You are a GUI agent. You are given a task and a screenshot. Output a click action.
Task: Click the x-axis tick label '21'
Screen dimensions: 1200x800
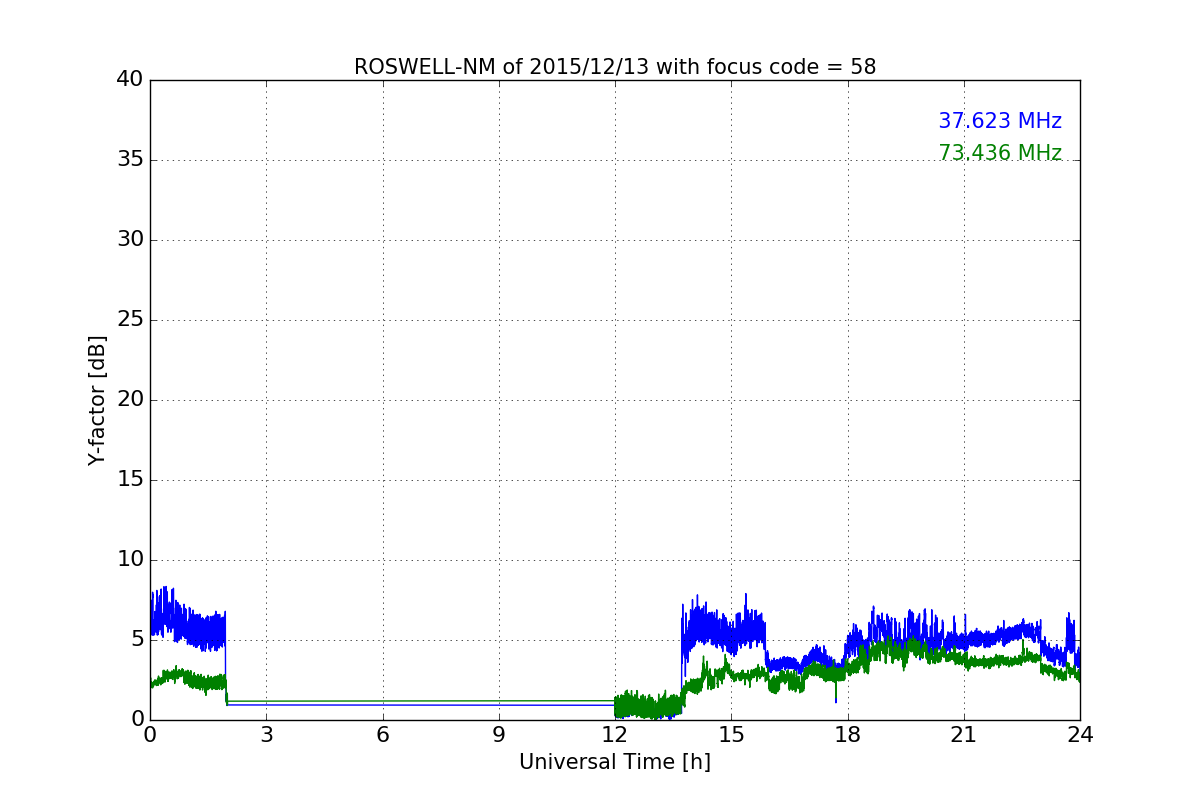[964, 735]
